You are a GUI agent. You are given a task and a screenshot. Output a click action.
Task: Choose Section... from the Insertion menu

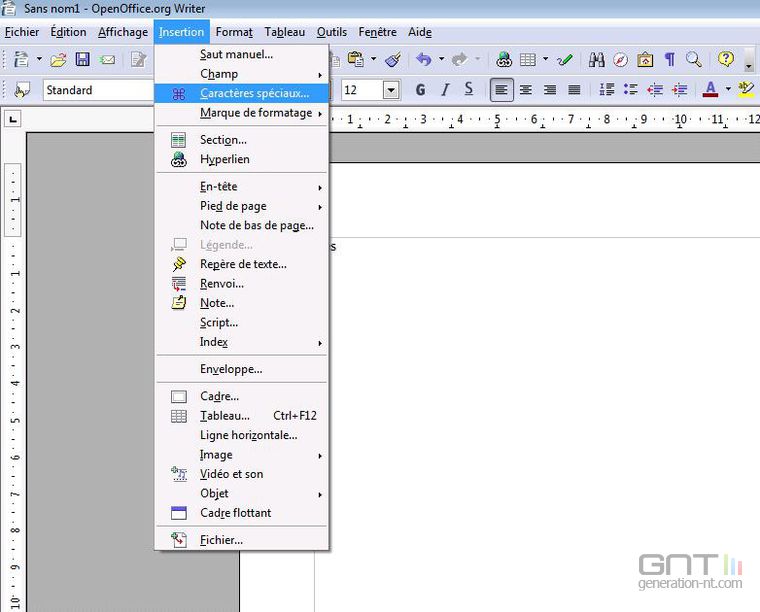(x=241, y=140)
